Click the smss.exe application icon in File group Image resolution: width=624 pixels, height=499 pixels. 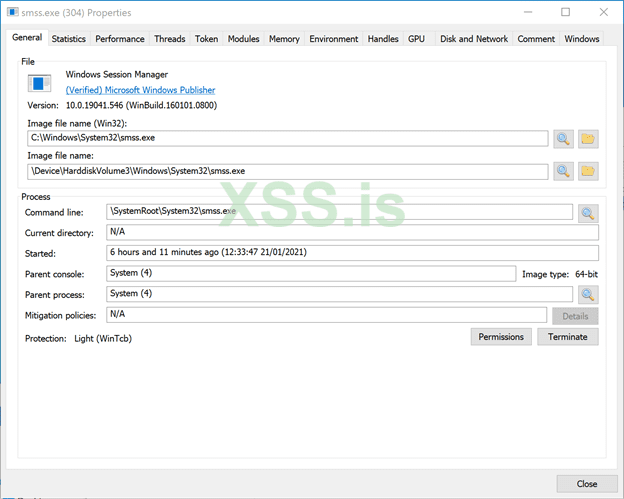pyautogui.click(x=39, y=84)
